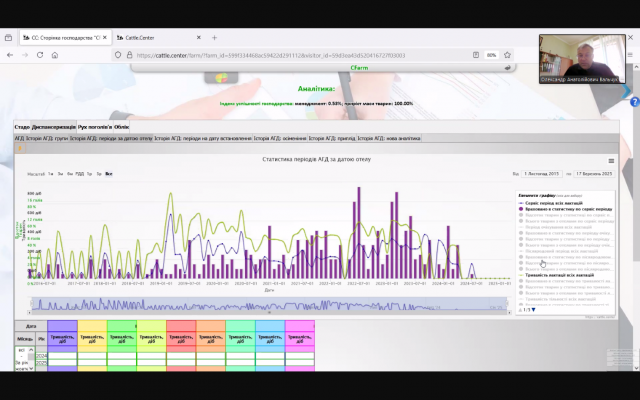Set chart zoom to 1р
The height and width of the screenshot is (400, 640).
[x=89, y=174]
